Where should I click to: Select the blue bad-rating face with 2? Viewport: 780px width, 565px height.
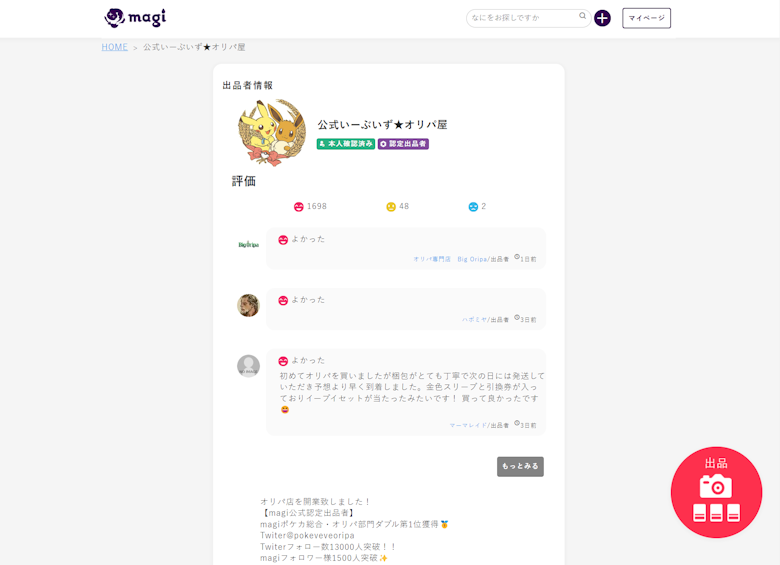coord(473,207)
